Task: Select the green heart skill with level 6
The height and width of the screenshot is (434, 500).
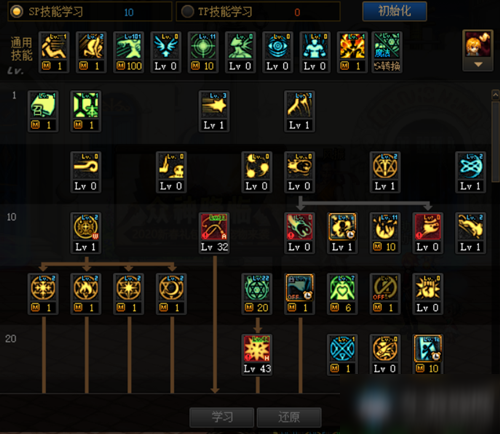Action: click(342, 294)
